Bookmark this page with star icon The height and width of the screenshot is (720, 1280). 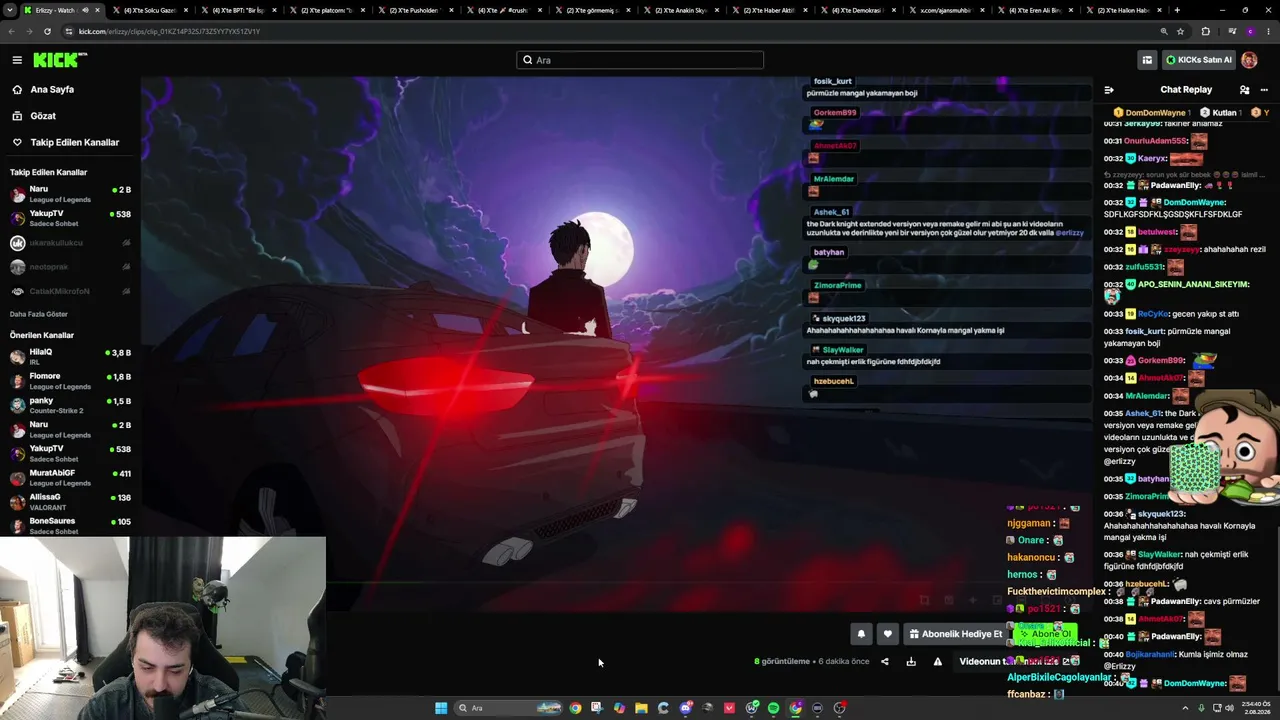click(x=1181, y=31)
